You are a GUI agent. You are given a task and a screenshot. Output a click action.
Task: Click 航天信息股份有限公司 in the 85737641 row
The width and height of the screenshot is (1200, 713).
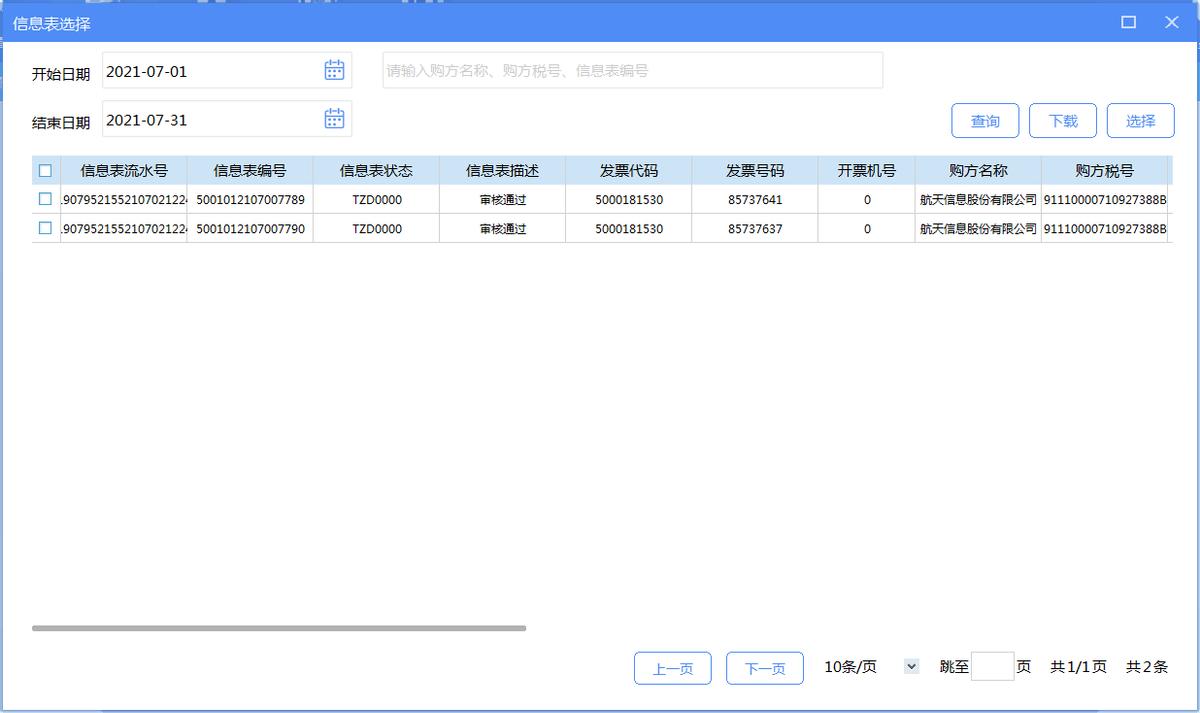(978, 199)
